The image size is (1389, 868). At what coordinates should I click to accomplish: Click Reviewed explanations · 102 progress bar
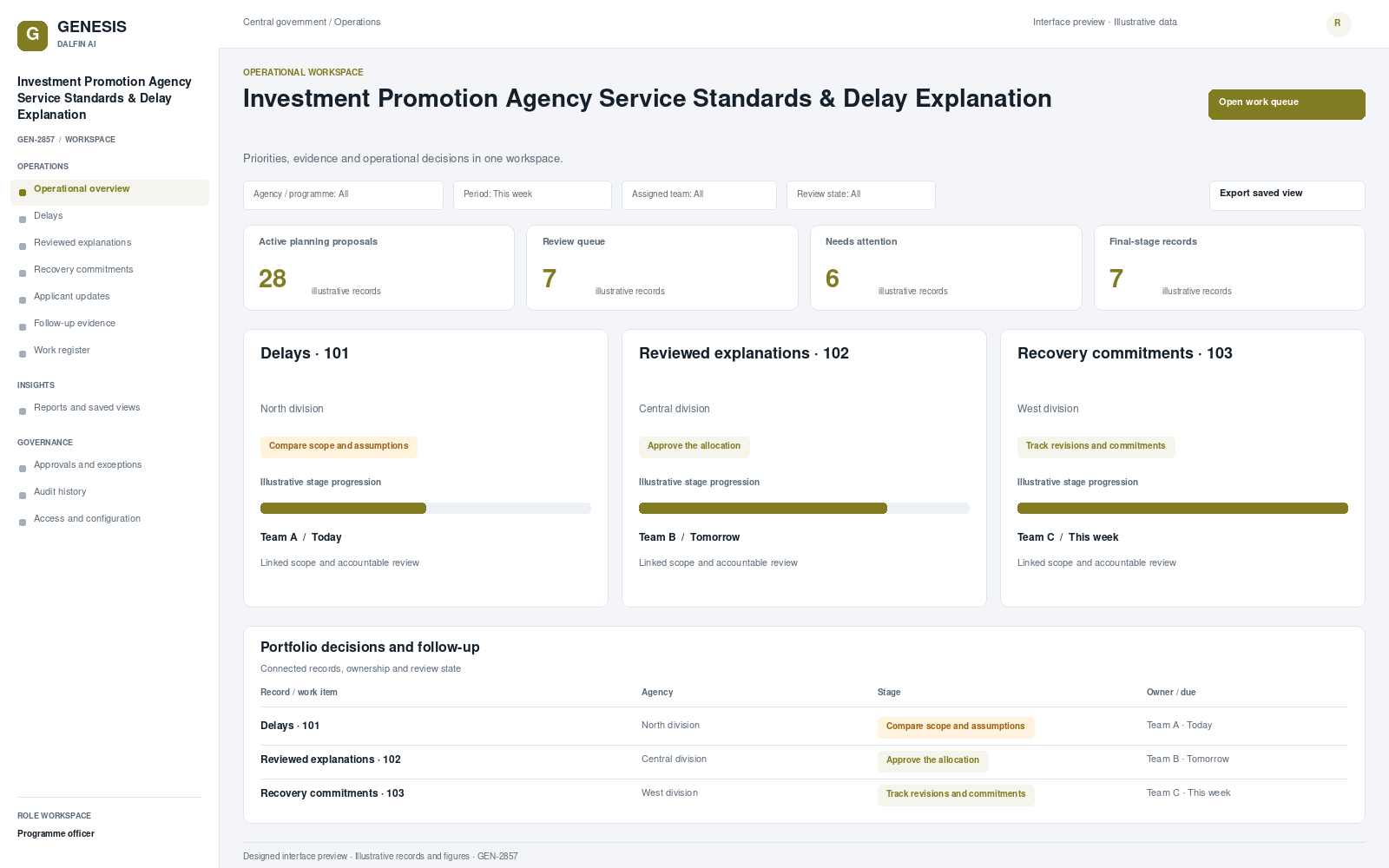click(x=804, y=509)
